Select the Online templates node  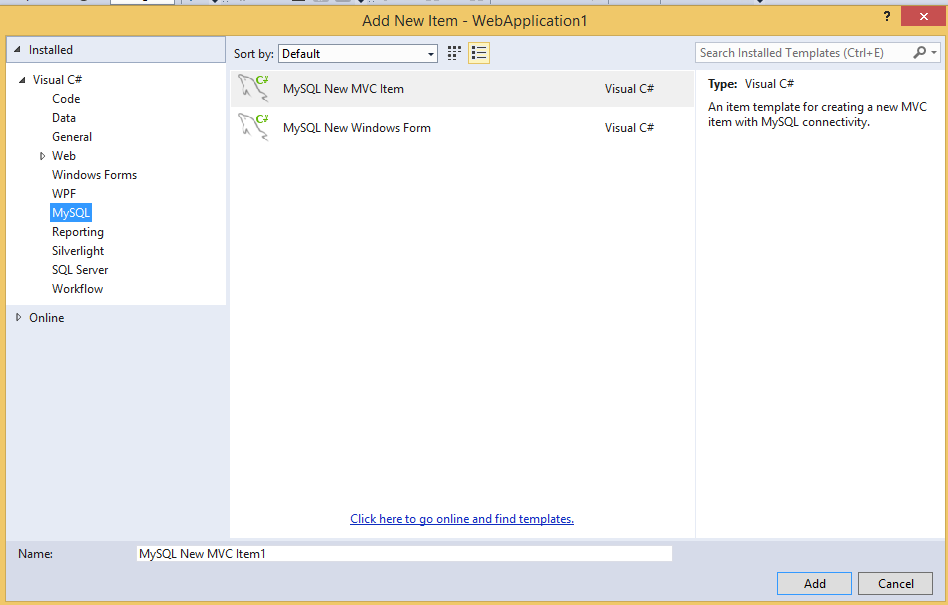tap(47, 317)
